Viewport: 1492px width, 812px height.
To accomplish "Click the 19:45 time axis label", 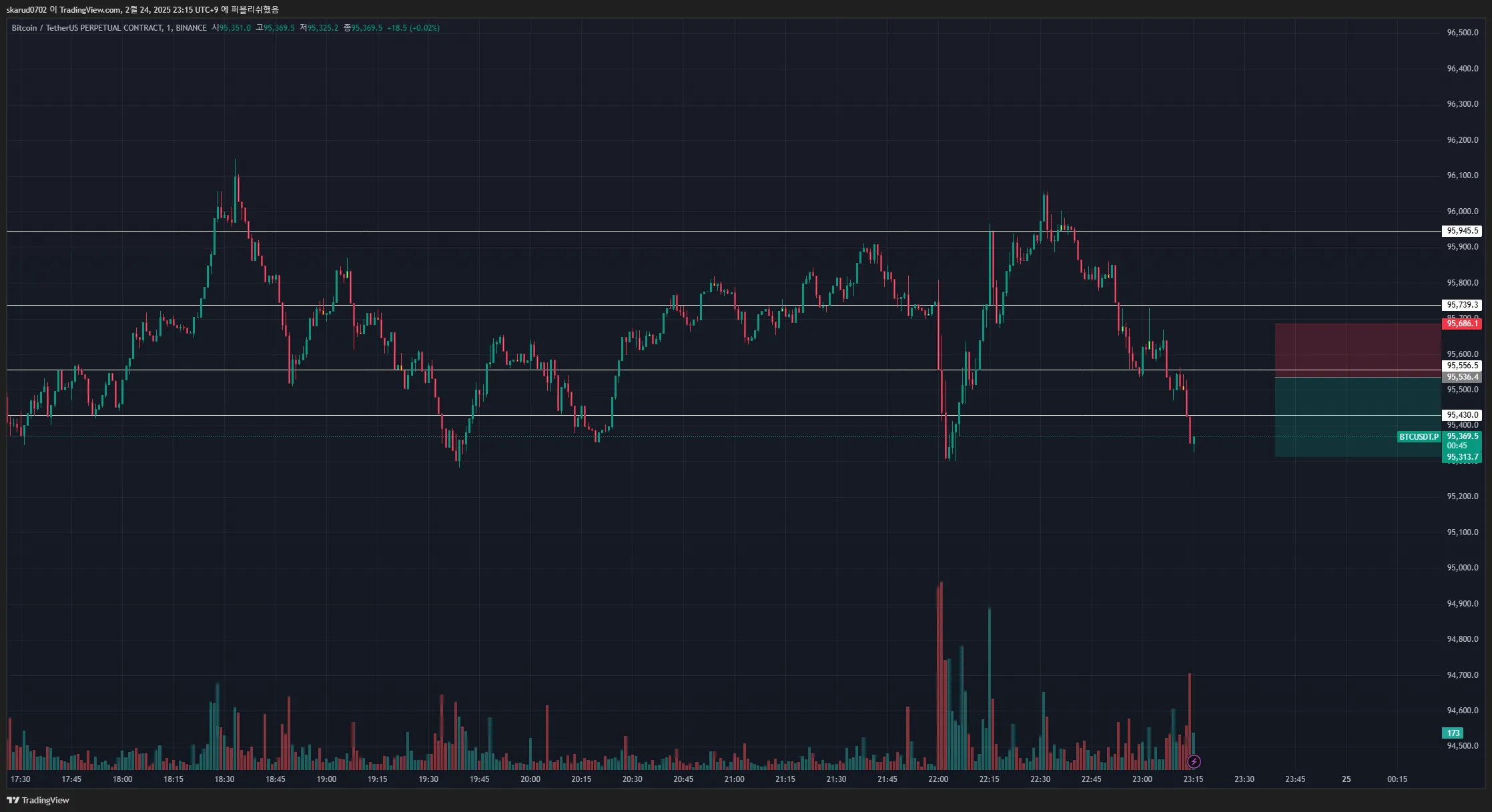I will coord(479,779).
